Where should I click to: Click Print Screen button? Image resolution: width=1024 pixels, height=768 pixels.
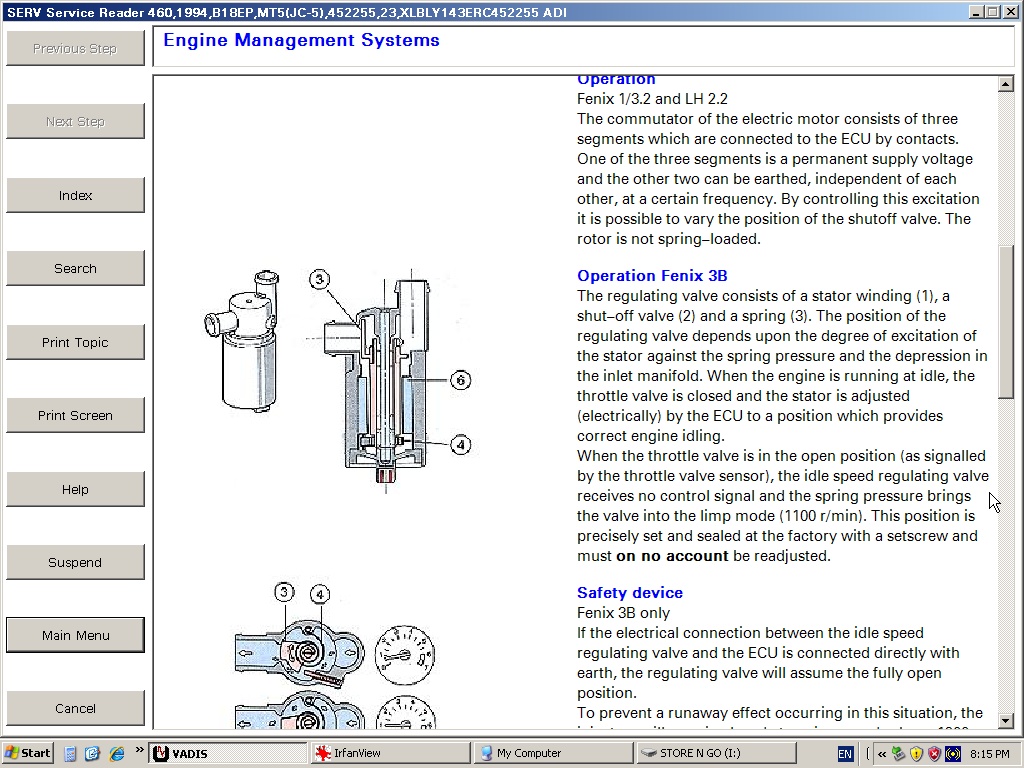(75, 415)
